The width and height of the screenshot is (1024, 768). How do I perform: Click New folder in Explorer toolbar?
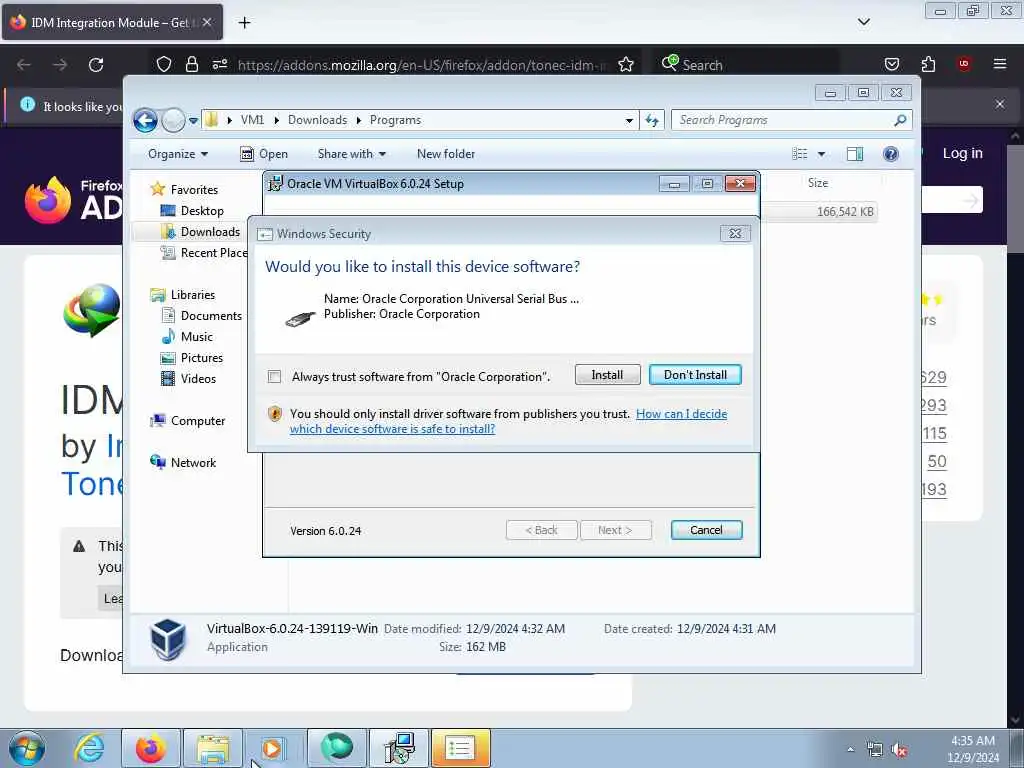point(446,154)
